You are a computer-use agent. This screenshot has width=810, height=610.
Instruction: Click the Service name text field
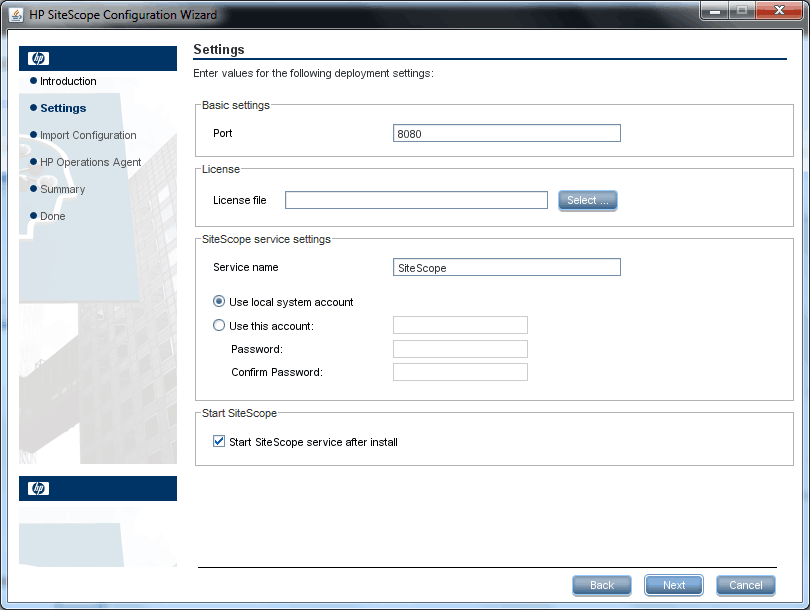[x=507, y=268]
